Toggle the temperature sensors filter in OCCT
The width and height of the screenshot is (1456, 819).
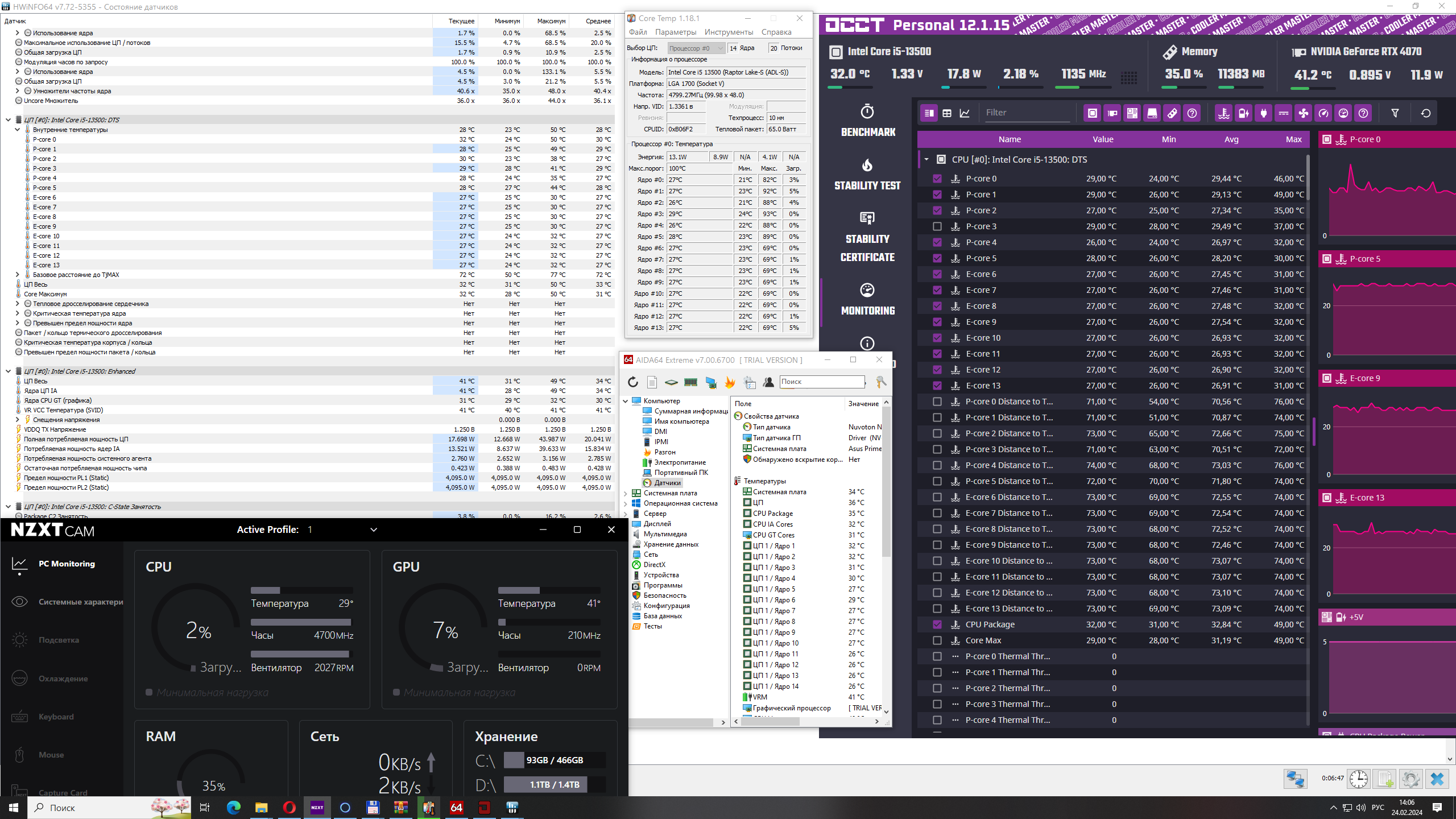1223,113
